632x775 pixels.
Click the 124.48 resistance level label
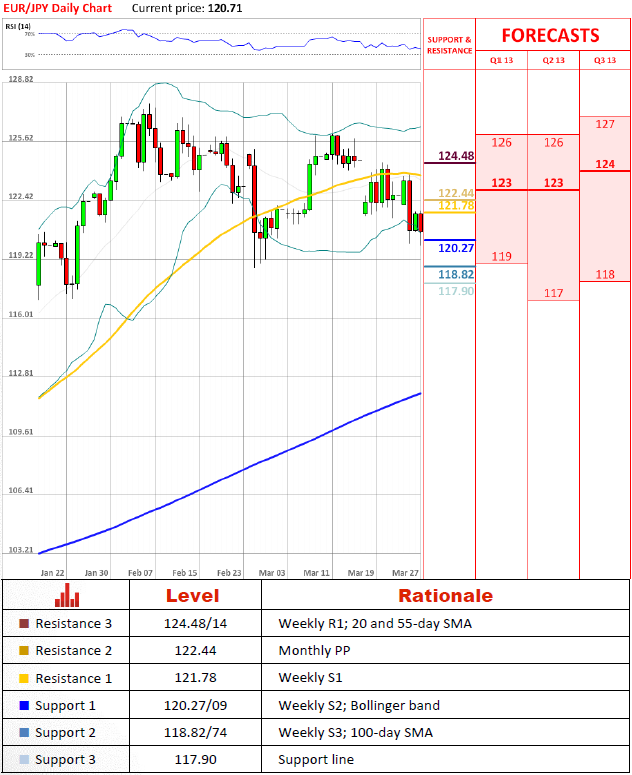(x=456, y=156)
